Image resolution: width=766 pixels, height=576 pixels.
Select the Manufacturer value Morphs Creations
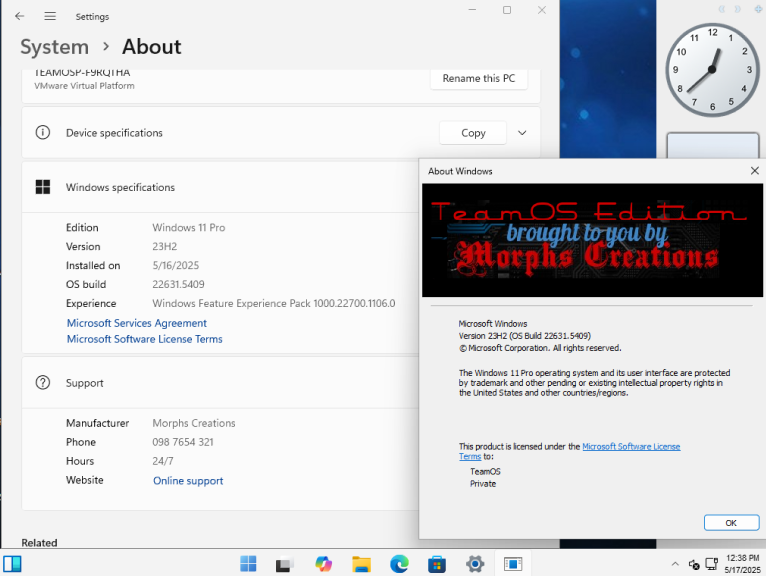point(194,423)
